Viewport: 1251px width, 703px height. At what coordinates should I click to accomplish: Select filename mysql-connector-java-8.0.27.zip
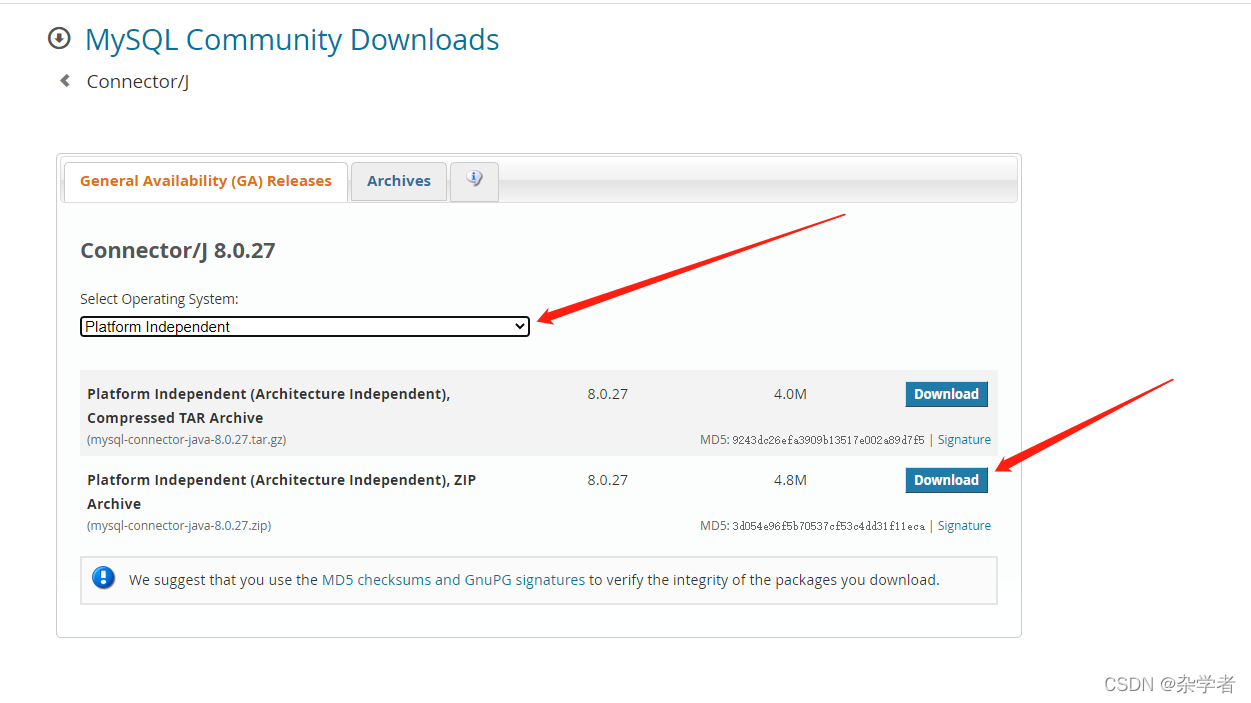(x=179, y=526)
